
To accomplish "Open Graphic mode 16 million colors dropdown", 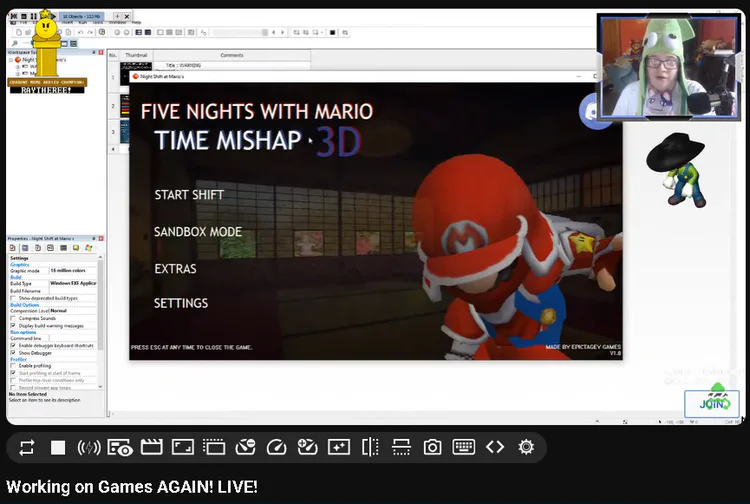I will (73, 271).
